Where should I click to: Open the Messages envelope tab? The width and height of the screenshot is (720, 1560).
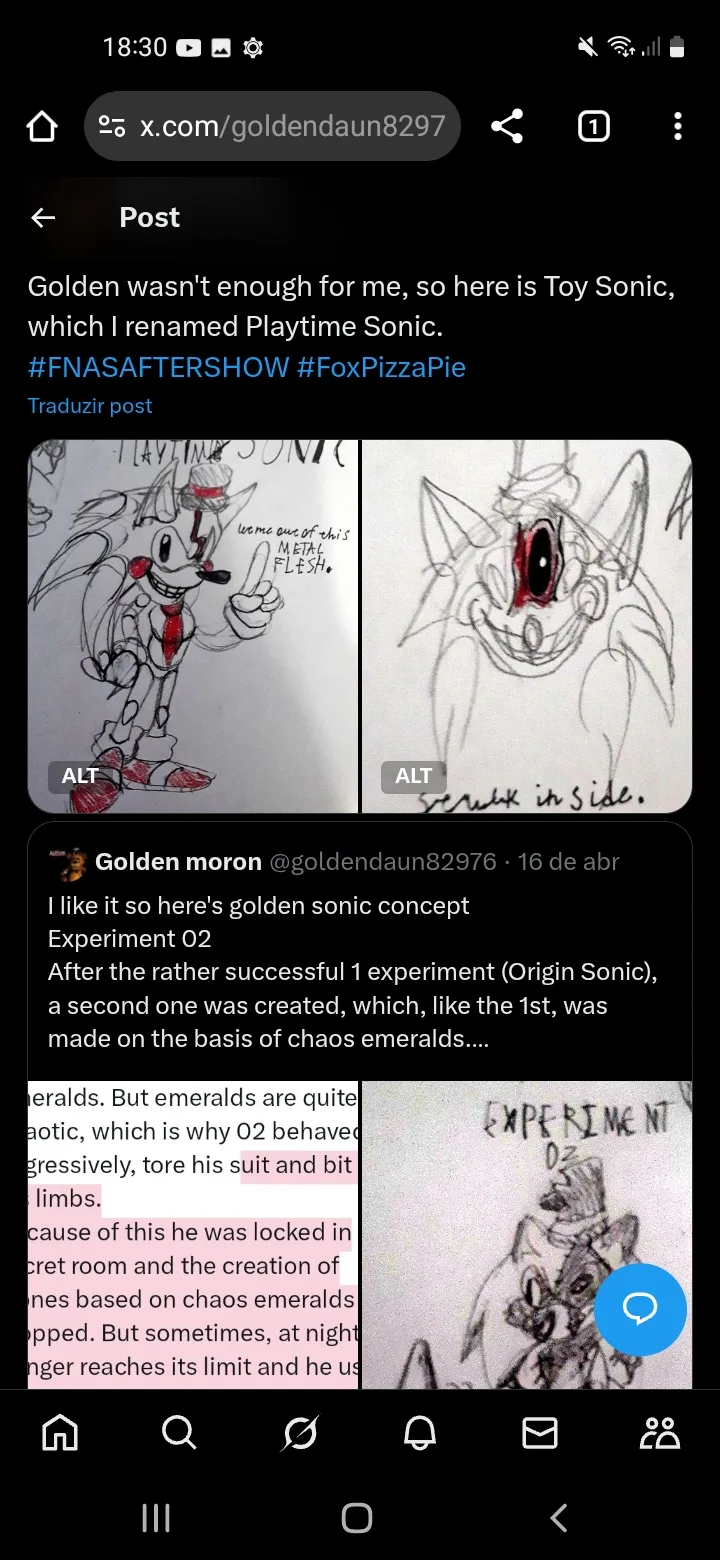(540, 1434)
